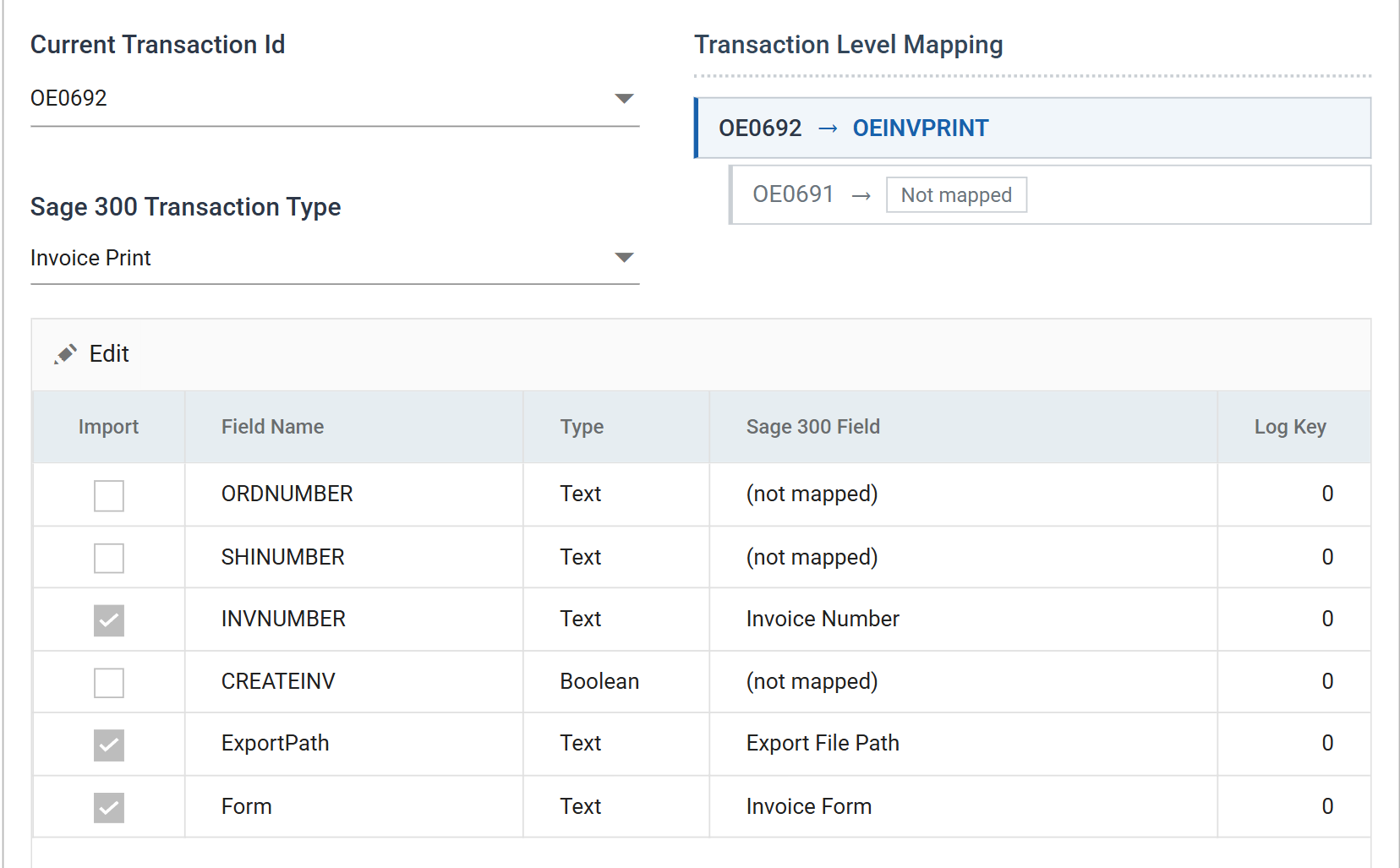Select the OE0692 to OEINVPRINT mapping row
Screen dimensions: 1400x868
(1032, 128)
